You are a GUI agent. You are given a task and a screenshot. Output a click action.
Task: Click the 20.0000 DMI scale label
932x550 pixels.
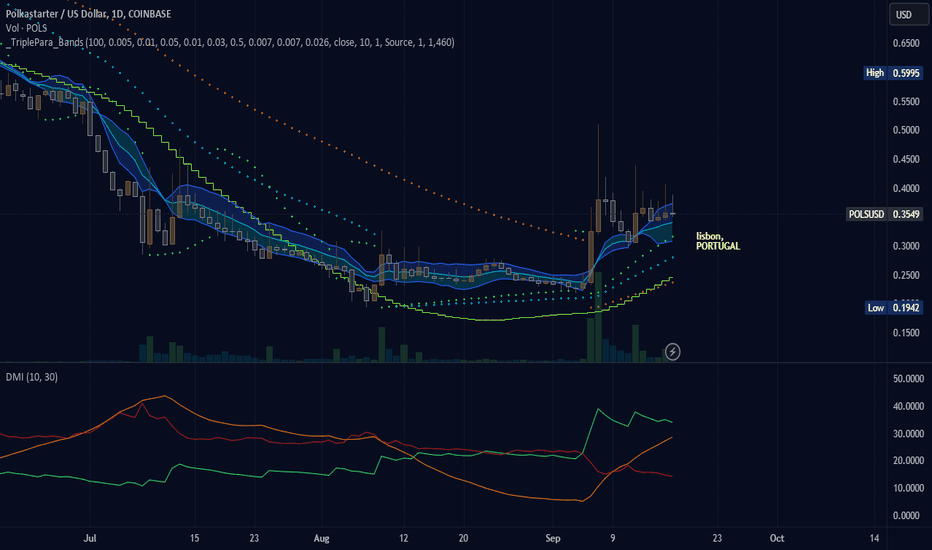coord(908,461)
